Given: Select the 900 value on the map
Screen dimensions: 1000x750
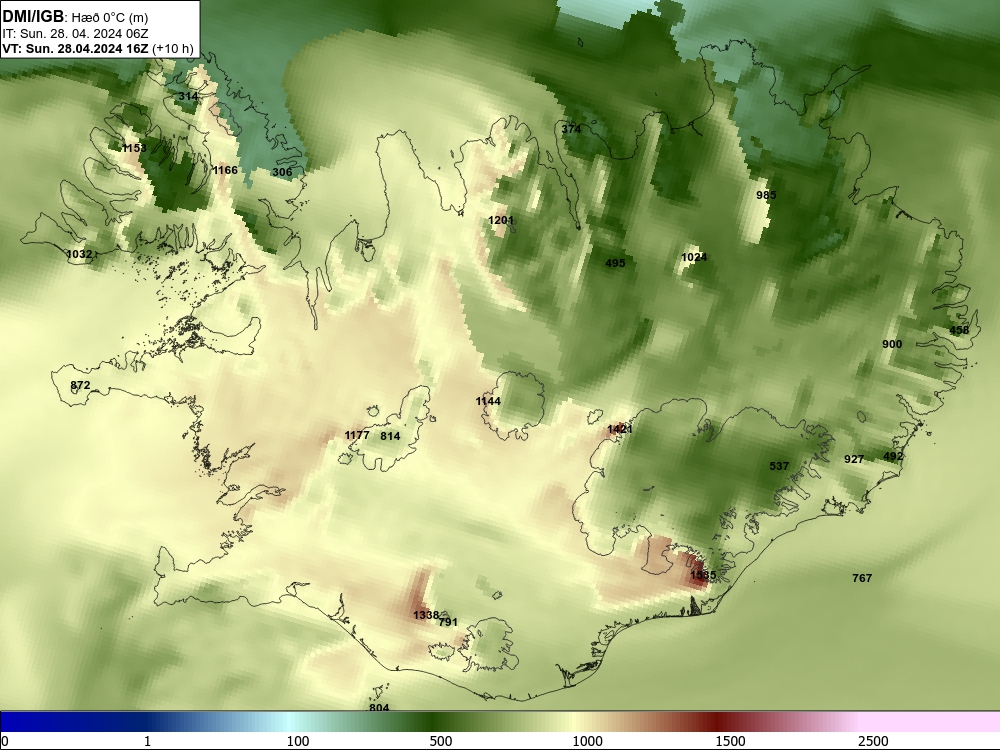Looking at the screenshot, I should tap(892, 344).
